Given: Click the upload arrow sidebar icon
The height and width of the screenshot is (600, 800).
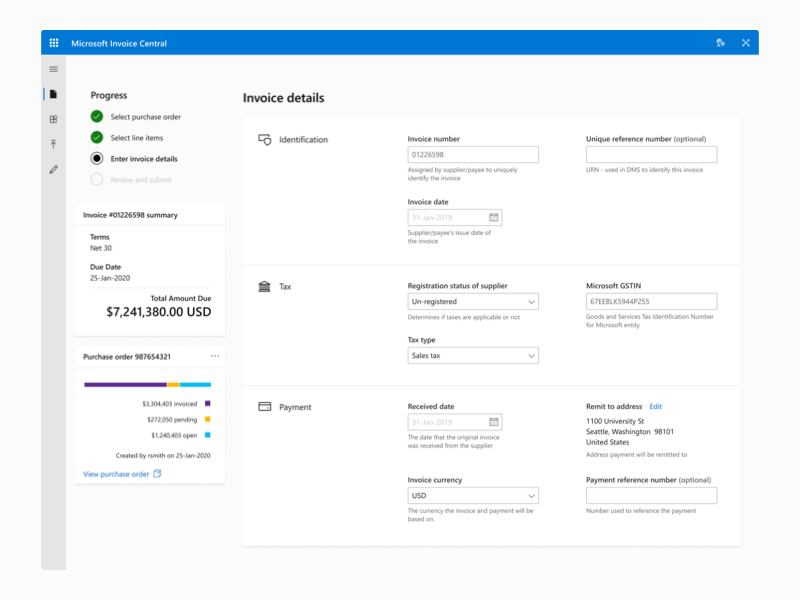Looking at the screenshot, I should point(54,144).
